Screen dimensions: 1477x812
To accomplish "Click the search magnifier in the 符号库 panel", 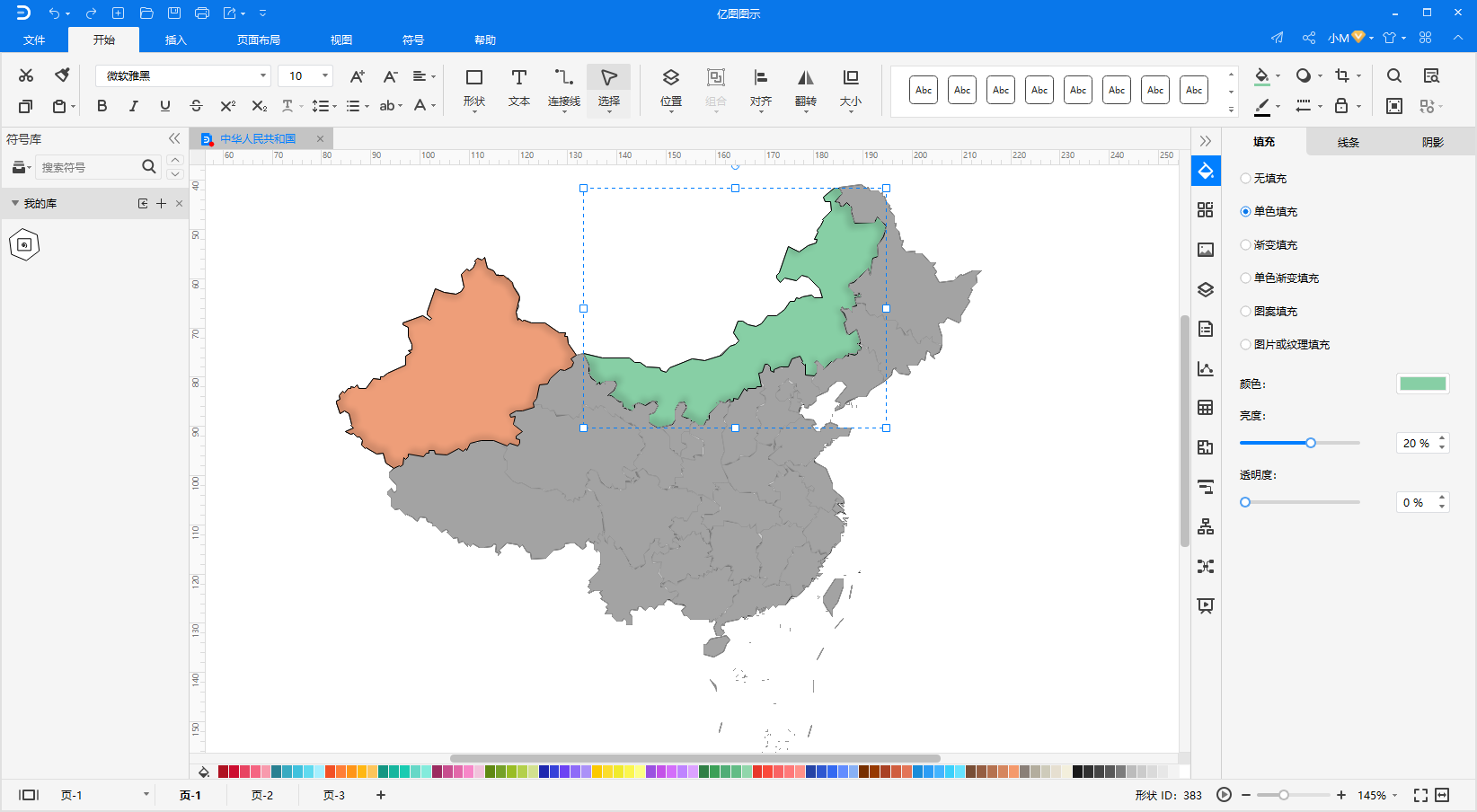I will (148, 167).
